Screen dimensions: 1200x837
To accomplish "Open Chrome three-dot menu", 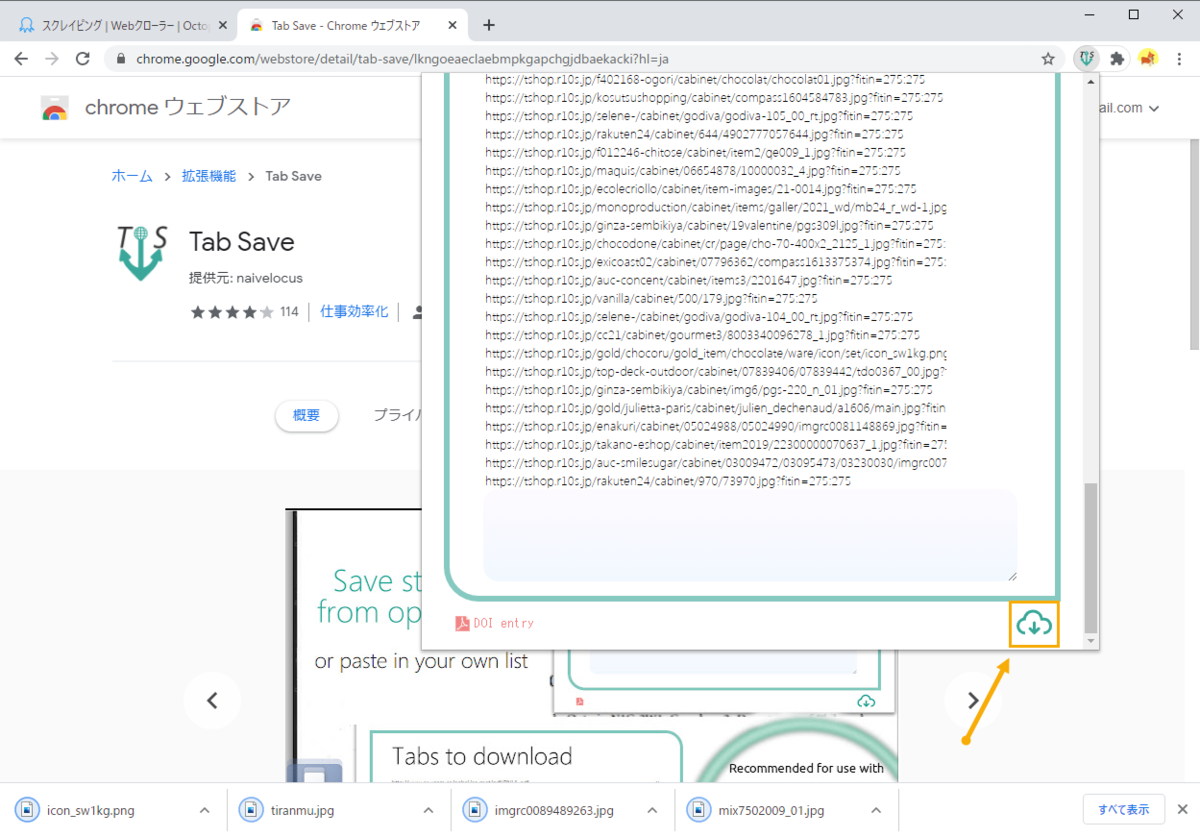I will (1178, 59).
